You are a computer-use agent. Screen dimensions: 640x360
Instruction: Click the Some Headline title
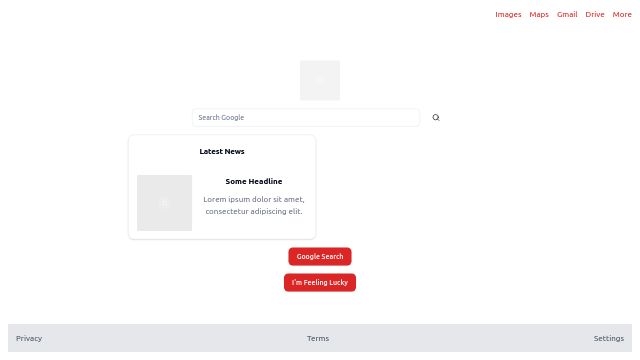pos(253,181)
